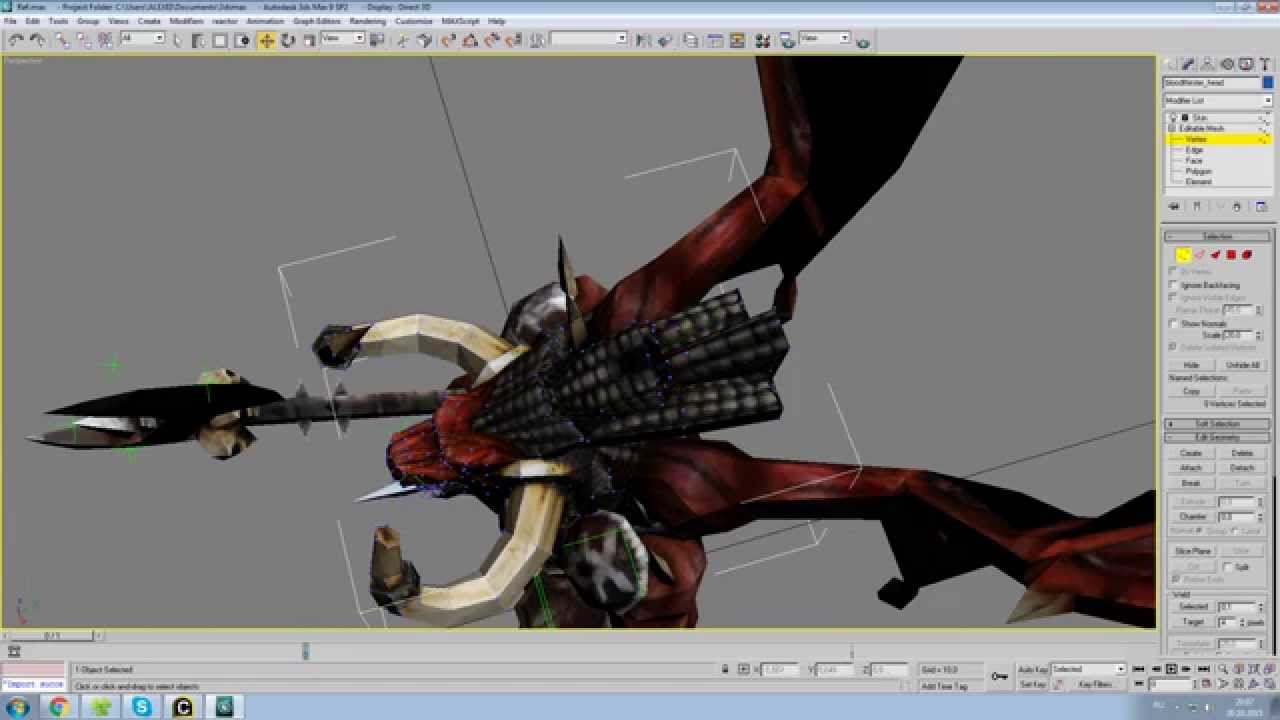Click the Select and Rotate tool

click(288, 40)
